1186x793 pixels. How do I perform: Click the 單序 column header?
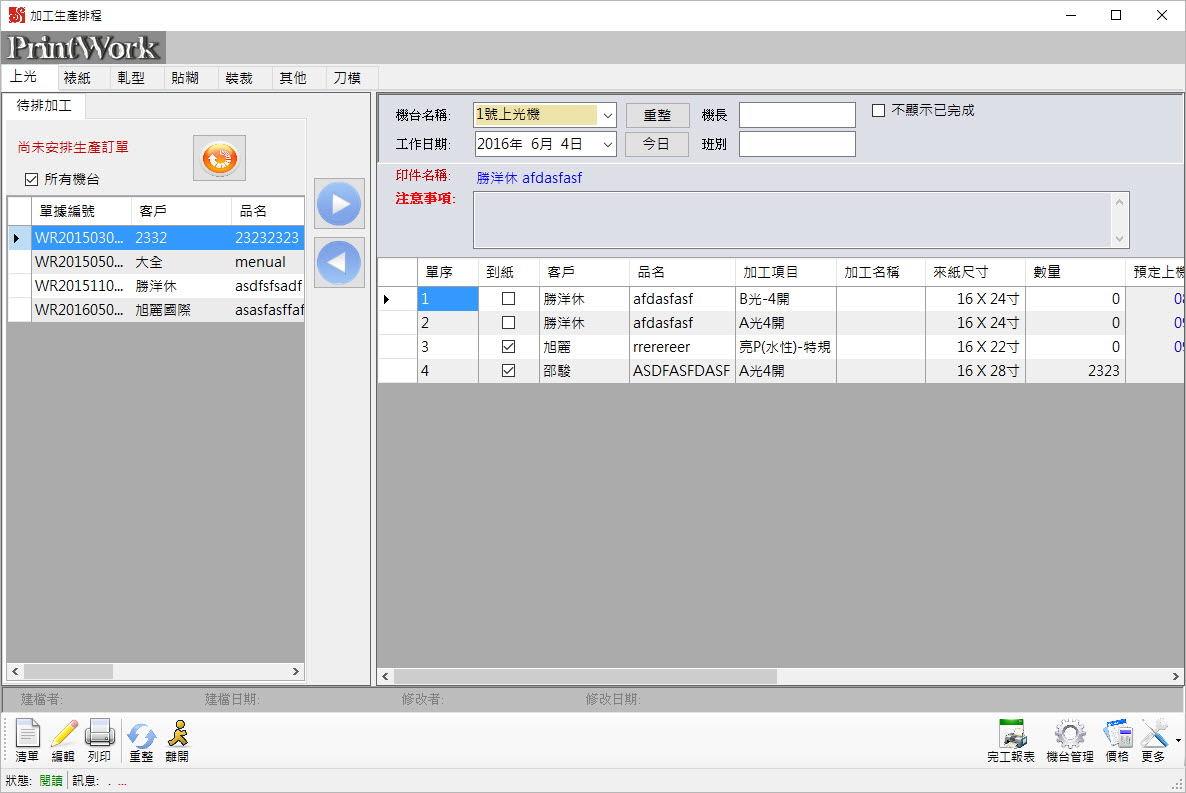448,272
